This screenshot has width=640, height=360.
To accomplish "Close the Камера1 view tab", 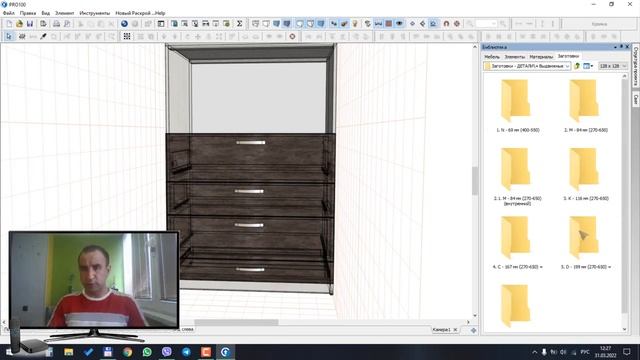I will (x=456, y=329).
